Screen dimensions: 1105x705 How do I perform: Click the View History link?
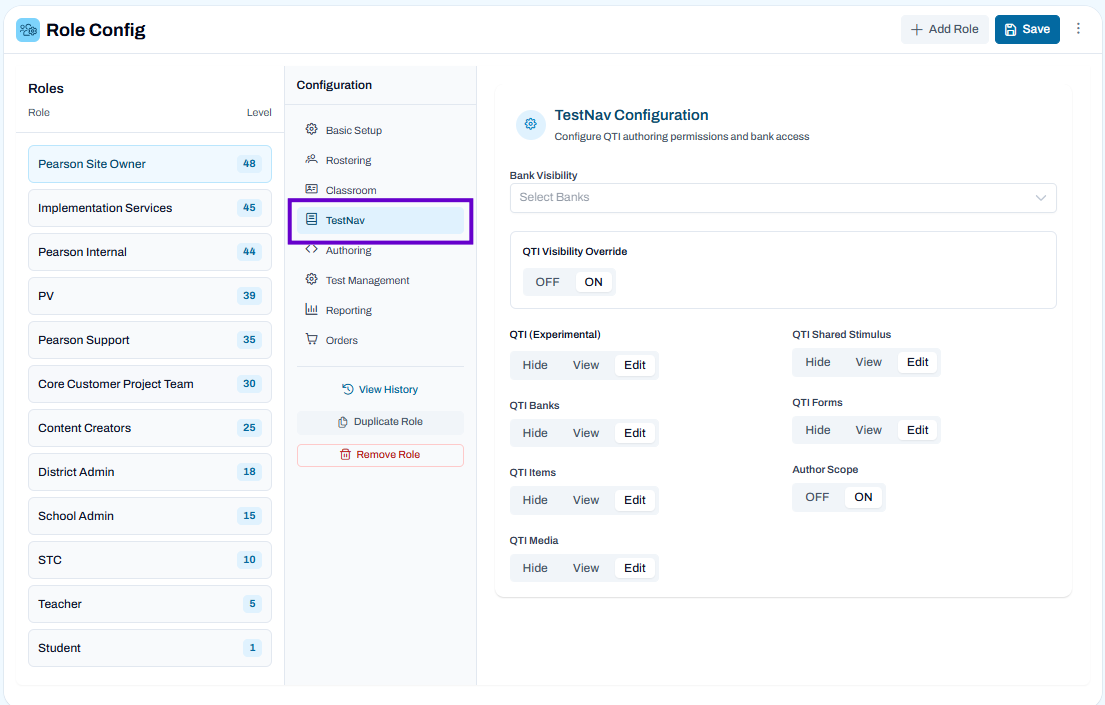point(381,389)
